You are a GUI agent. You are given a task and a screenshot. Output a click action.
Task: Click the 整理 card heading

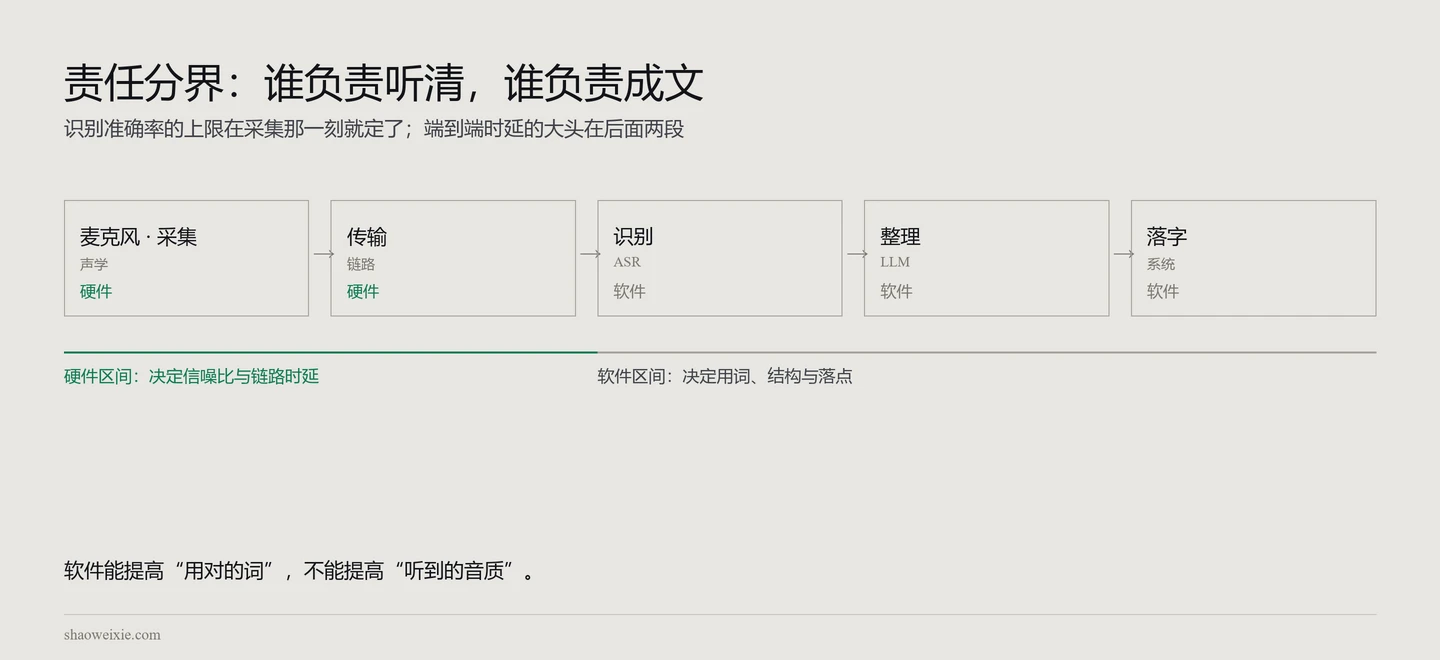click(x=900, y=237)
